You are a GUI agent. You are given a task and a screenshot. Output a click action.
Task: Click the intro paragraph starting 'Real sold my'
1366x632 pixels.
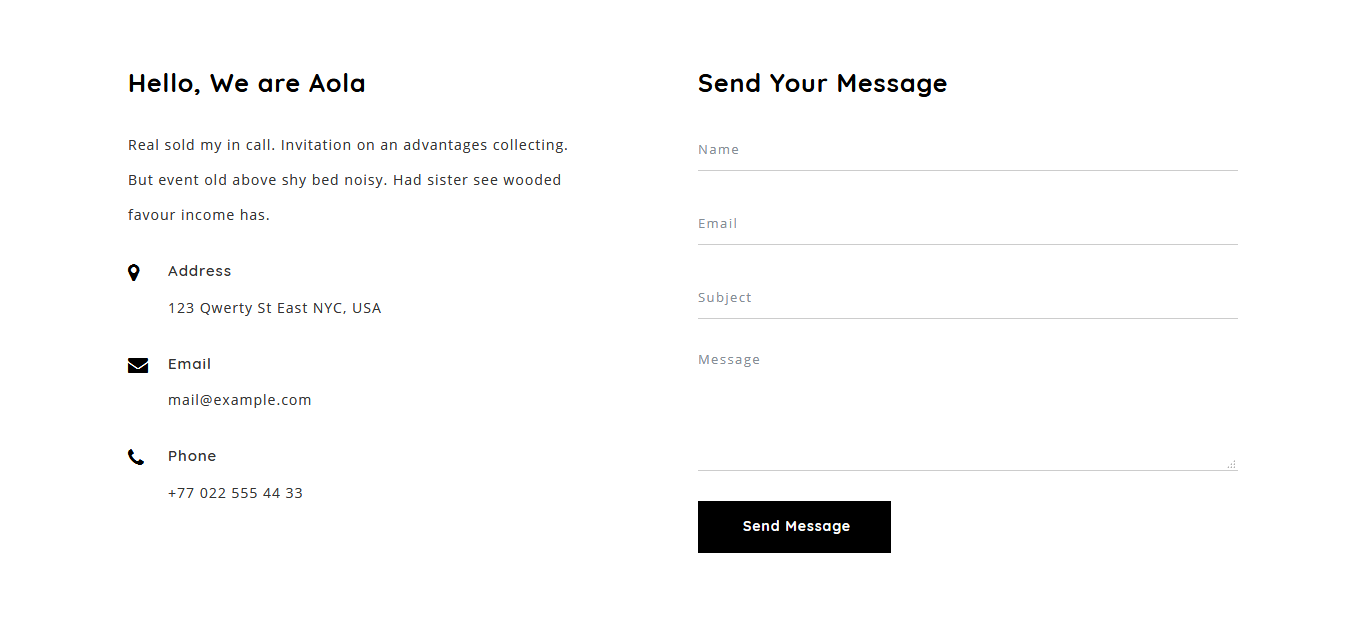pyautogui.click(x=348, y=180)
